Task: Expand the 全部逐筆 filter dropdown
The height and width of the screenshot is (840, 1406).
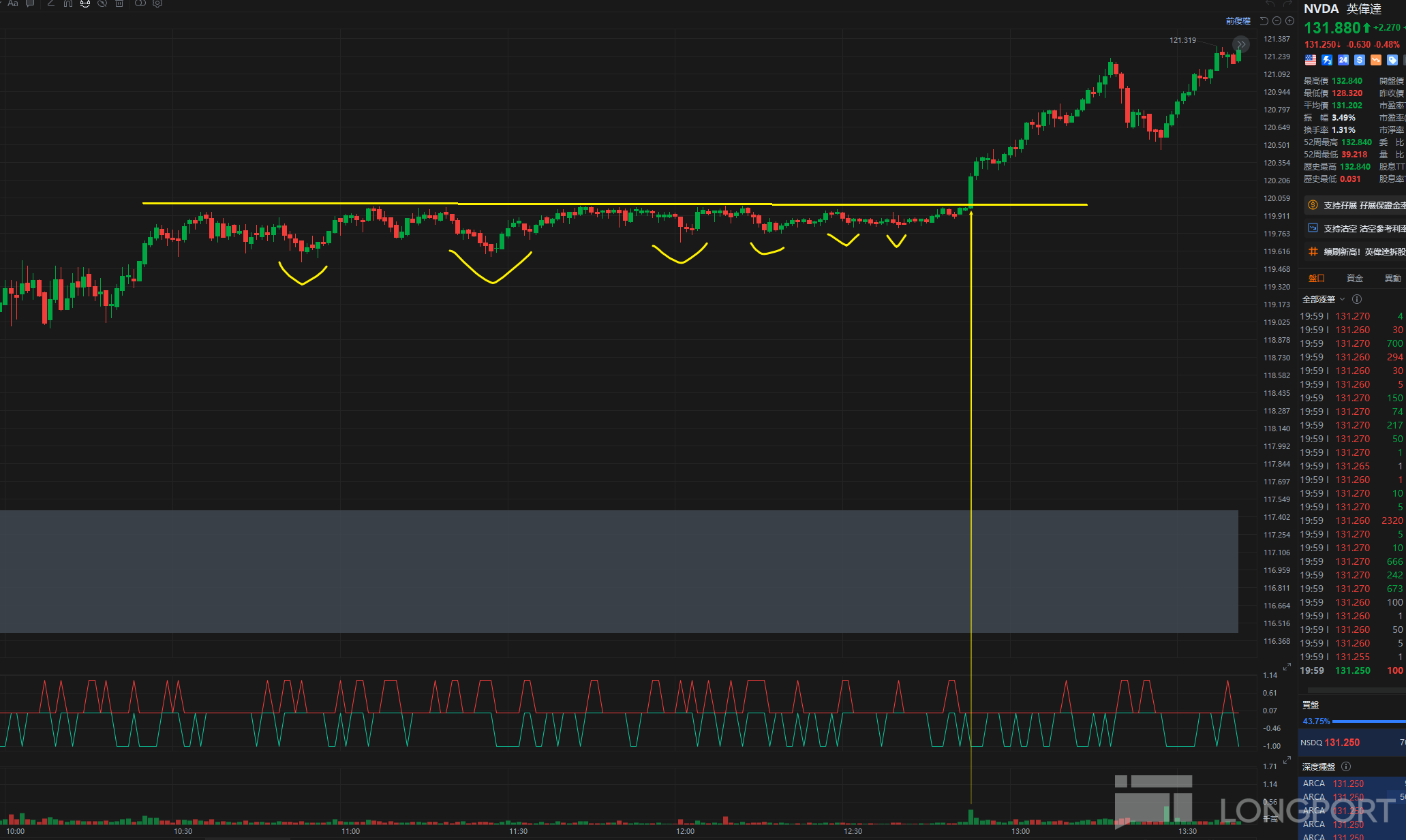Action: coord(1324,299)
